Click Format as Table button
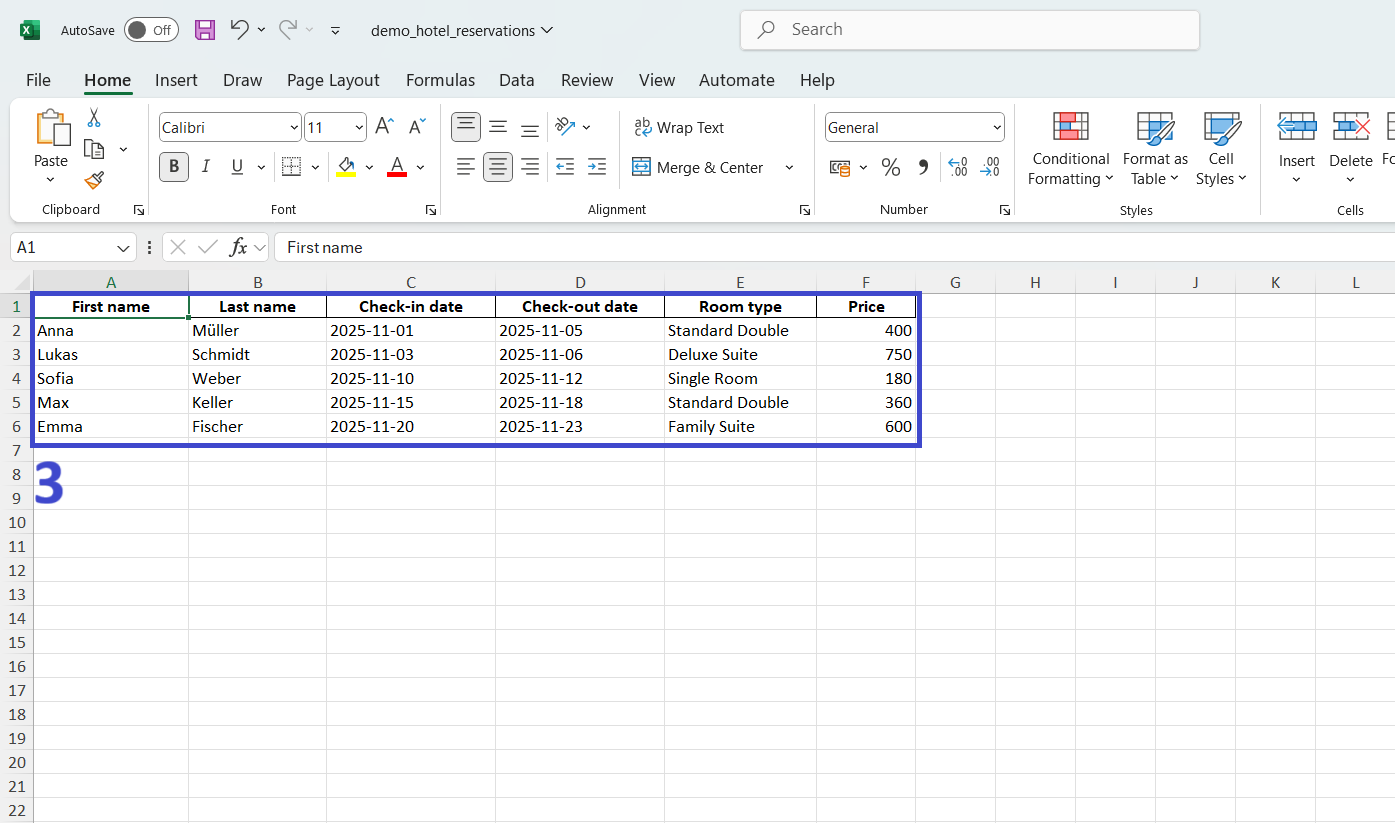This screenshot has height=823, width=1395. 1155,148
